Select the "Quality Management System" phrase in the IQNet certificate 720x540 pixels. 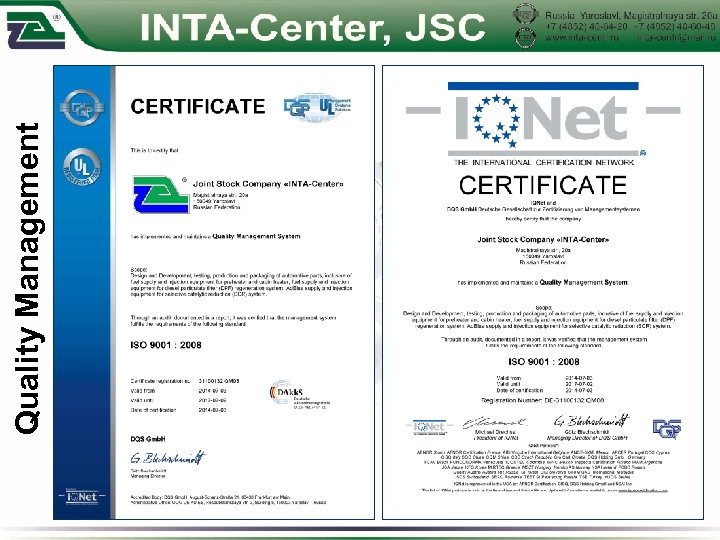(584, 282)
